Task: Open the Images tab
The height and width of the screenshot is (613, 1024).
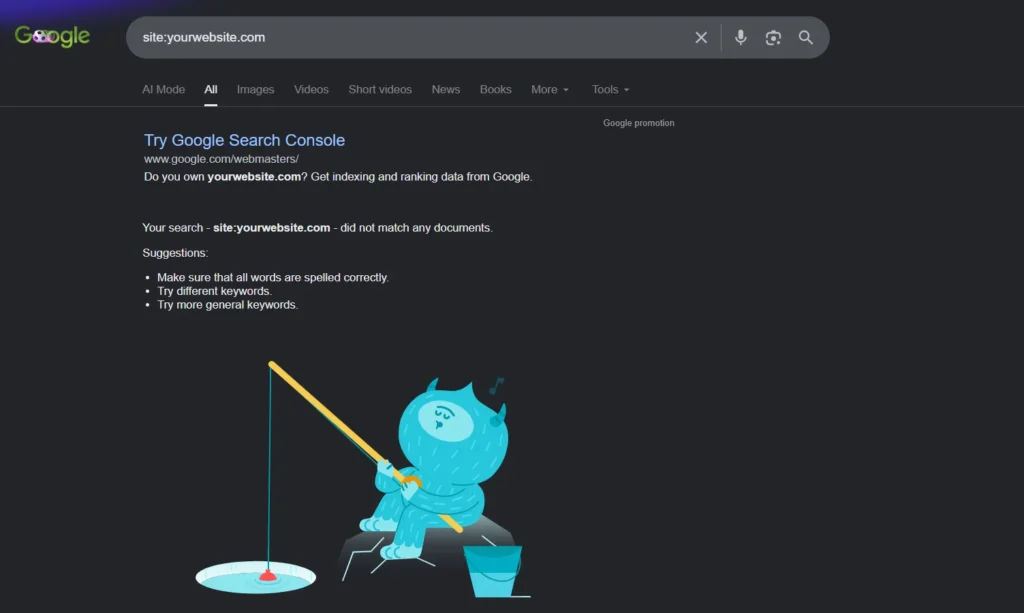Action: click(255, 89)
